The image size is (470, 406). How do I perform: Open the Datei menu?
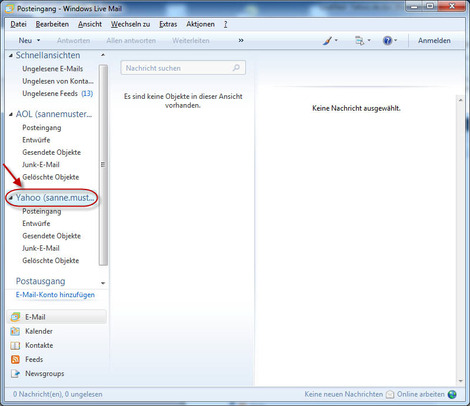pos(18,24)
